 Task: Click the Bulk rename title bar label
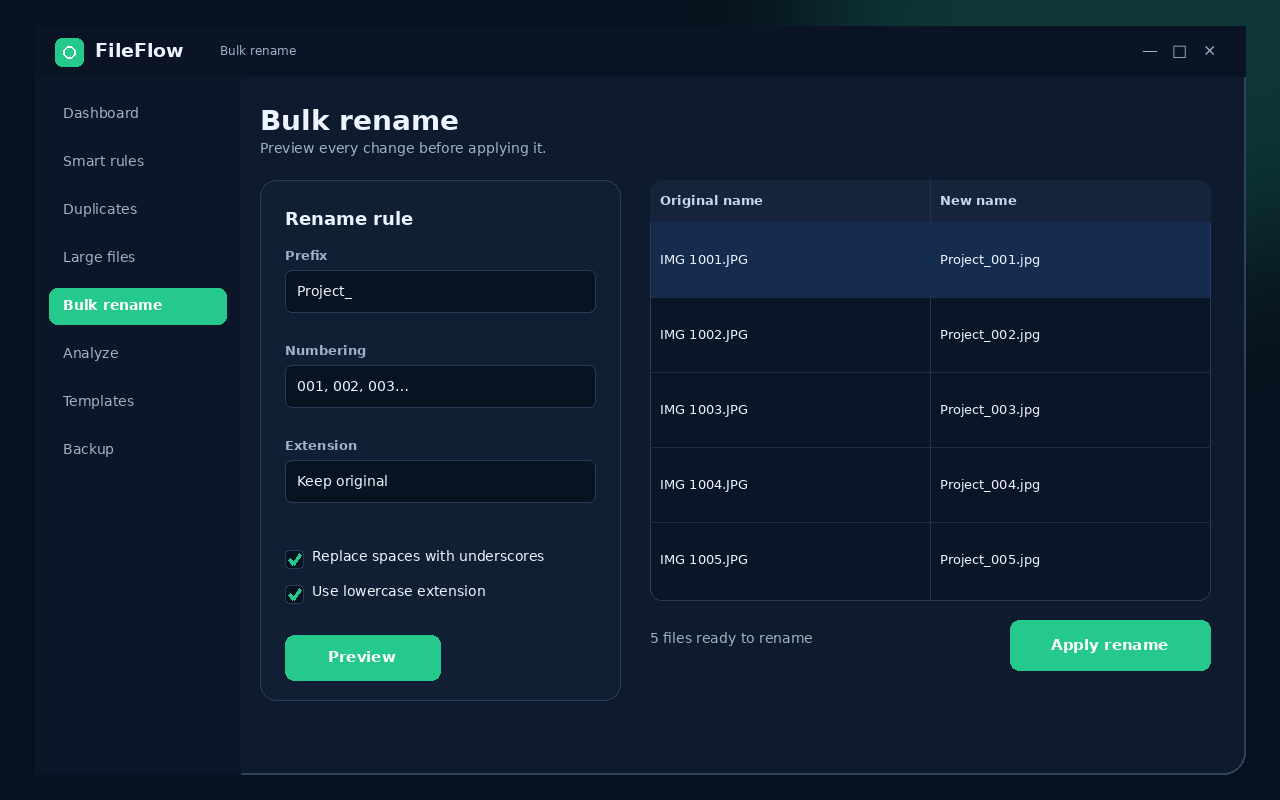point(258,51)
